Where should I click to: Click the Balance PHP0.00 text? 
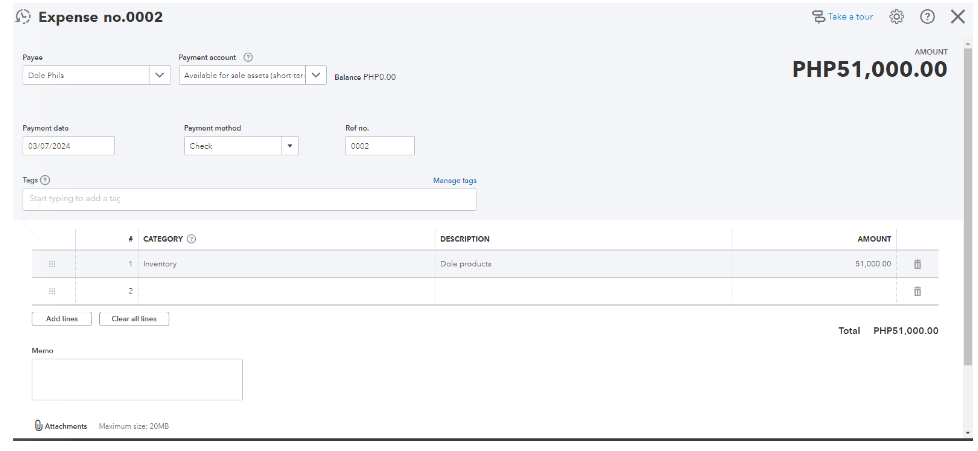tap(365, 77)
